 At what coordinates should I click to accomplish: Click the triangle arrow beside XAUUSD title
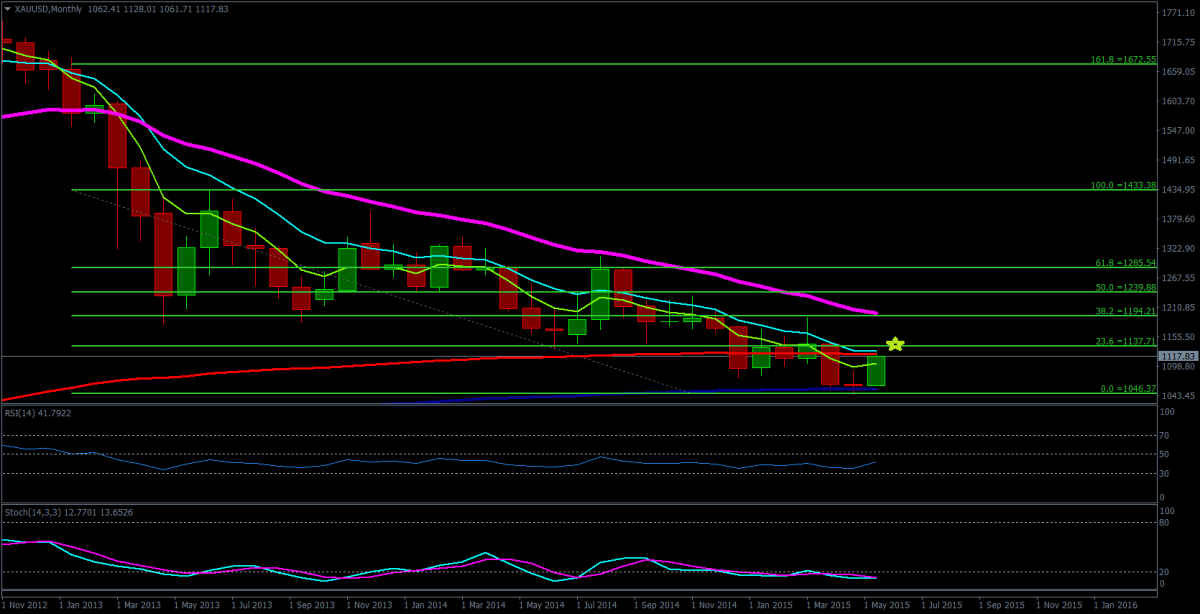click(x=6, y=8)
